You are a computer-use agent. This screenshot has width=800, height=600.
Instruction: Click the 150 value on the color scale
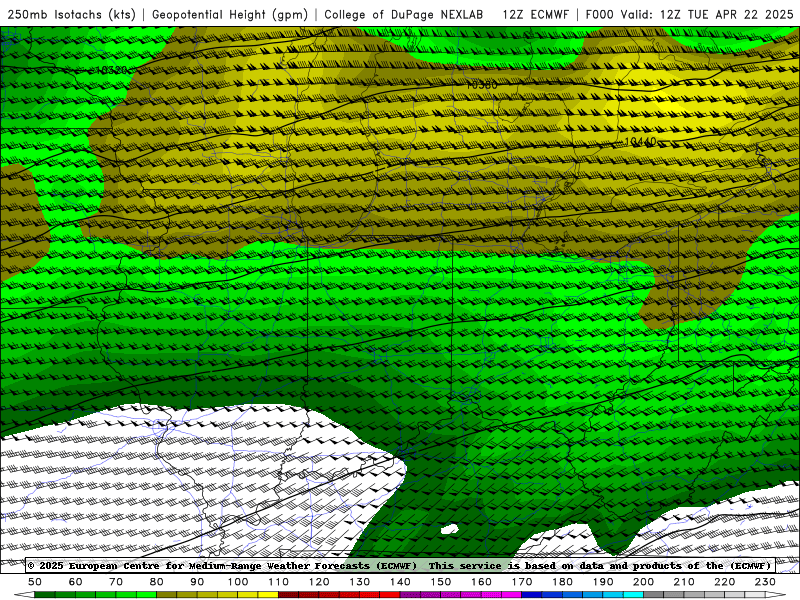point(440,582)
